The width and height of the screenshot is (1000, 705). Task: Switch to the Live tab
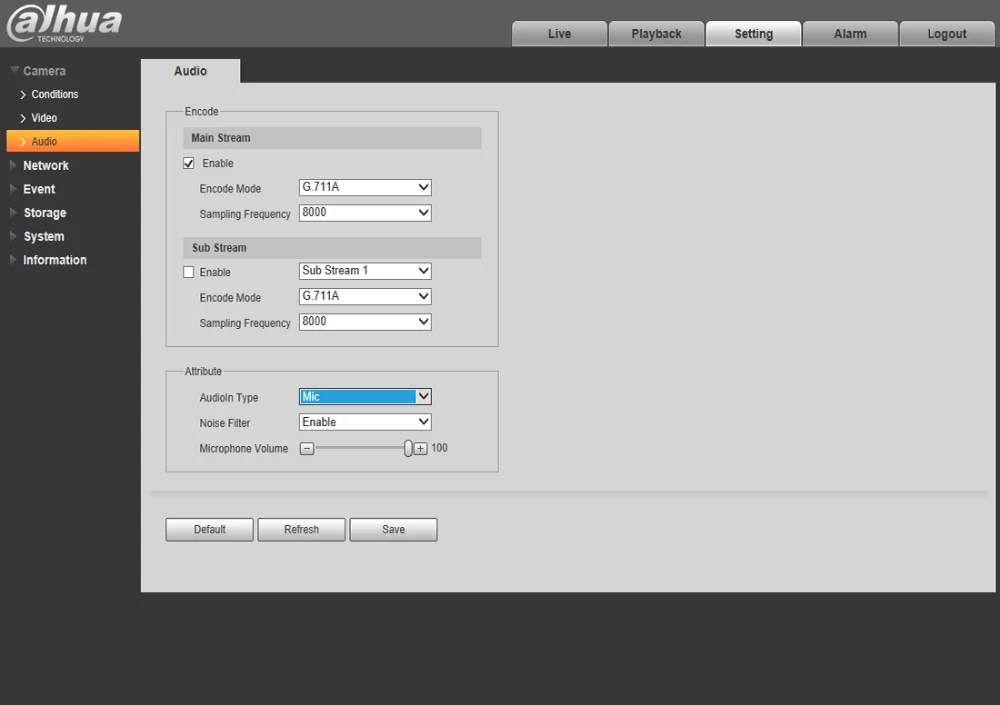(559, 34)
